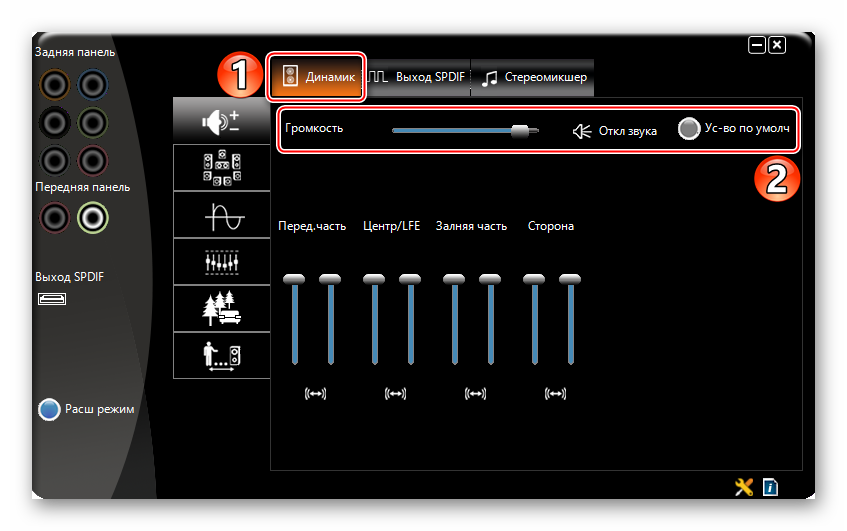Open the equalizer sliders sidebar icon
The height and width of the screenshot is (531, 847).
(x=221, y=262)
